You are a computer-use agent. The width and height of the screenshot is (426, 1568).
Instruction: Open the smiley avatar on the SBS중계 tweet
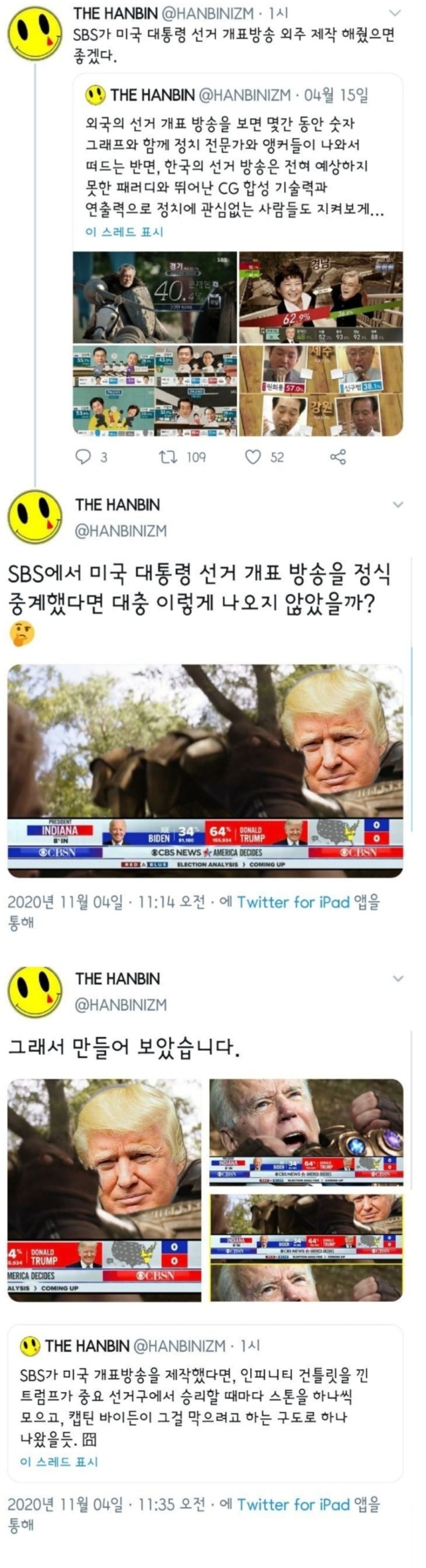point(35,517)
